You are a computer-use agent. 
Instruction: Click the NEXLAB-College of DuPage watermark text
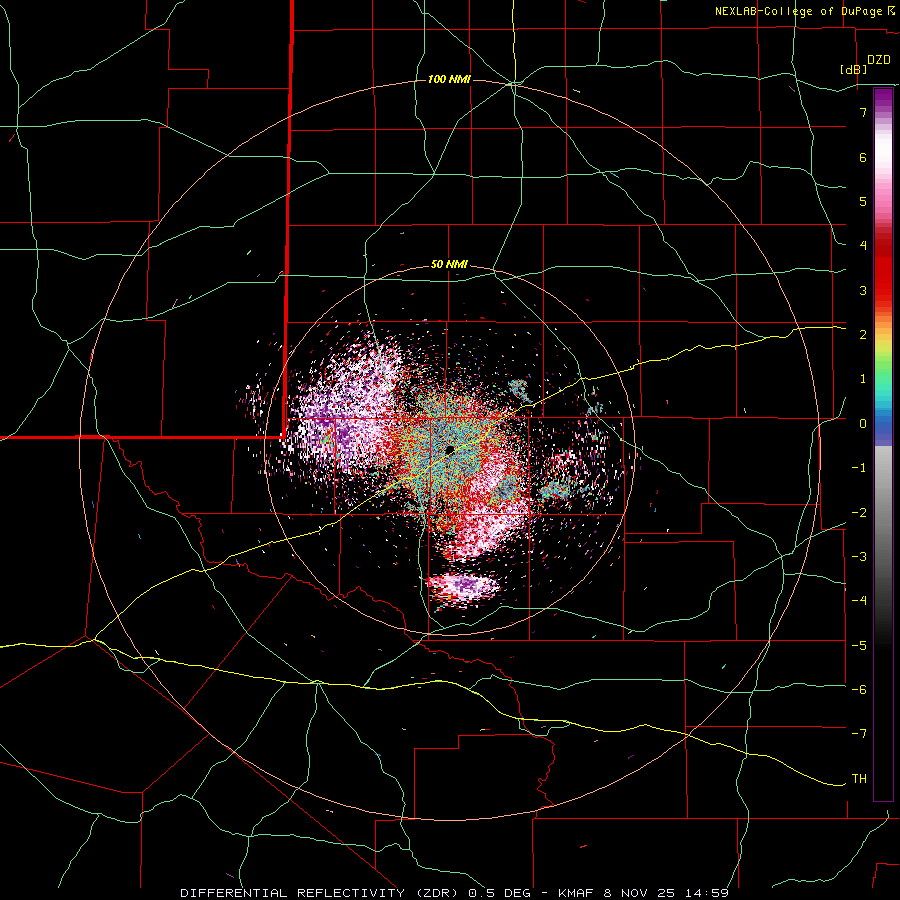pos(804,11)
